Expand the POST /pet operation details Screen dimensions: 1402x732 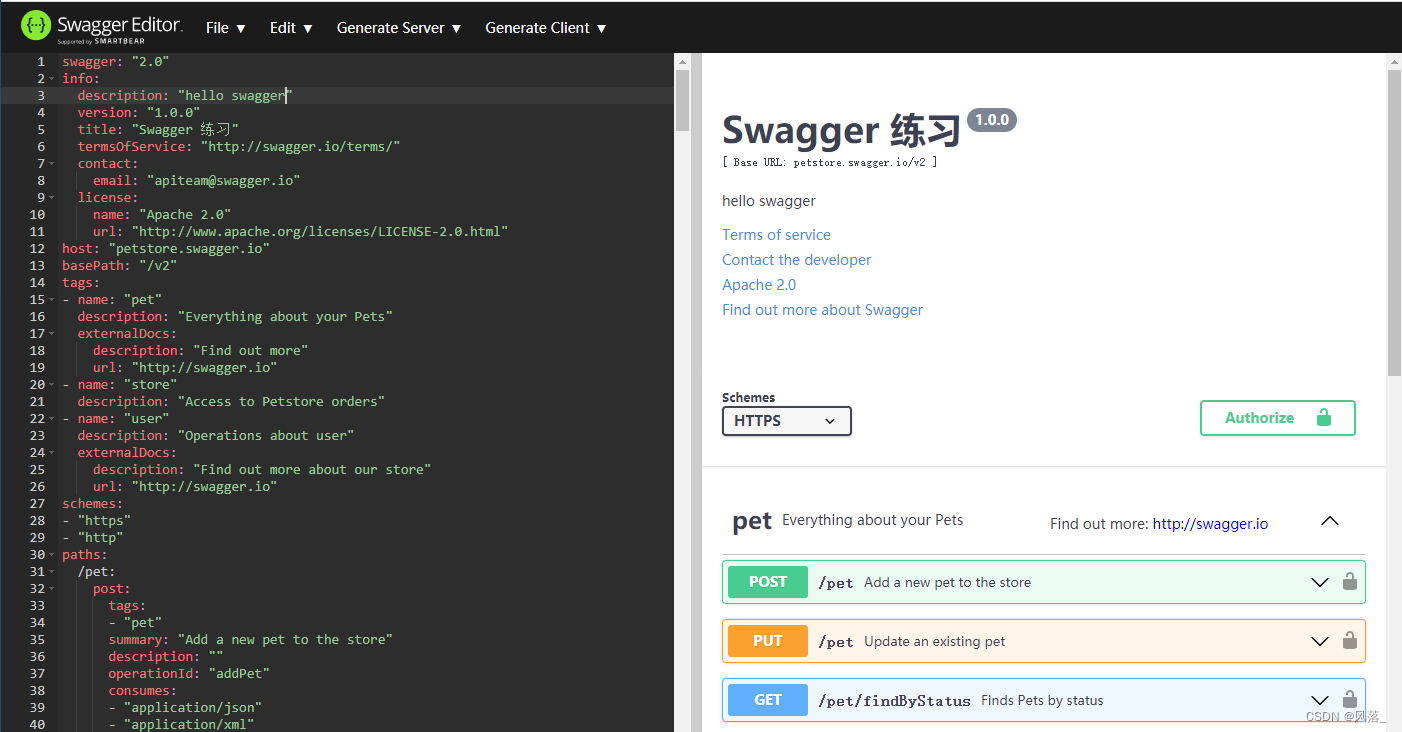(x=1319, y=581)
